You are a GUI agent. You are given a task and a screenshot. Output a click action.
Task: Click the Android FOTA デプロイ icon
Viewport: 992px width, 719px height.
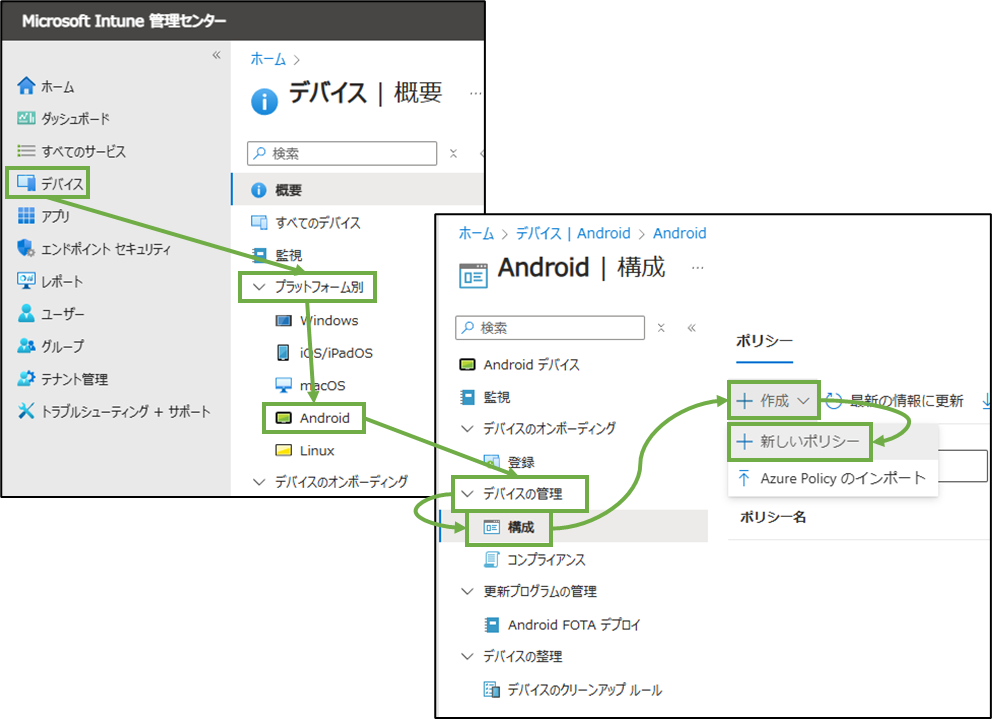point(492,625)
